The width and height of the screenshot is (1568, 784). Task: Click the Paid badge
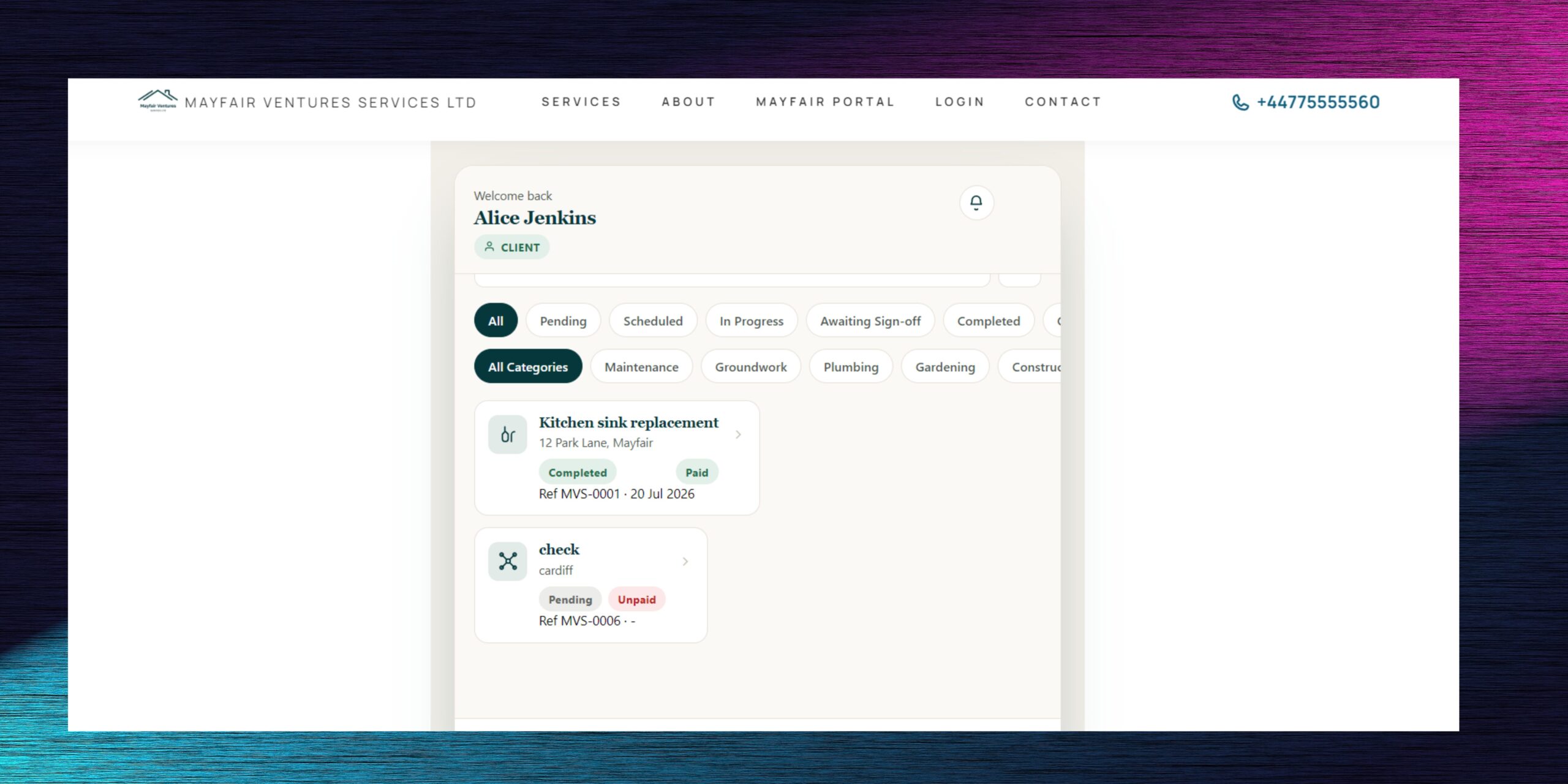point(697,472)
